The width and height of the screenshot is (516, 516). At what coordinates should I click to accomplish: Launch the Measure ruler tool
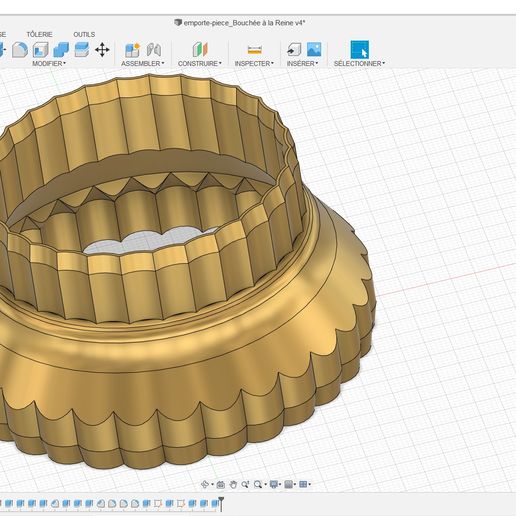pos(255,50)
